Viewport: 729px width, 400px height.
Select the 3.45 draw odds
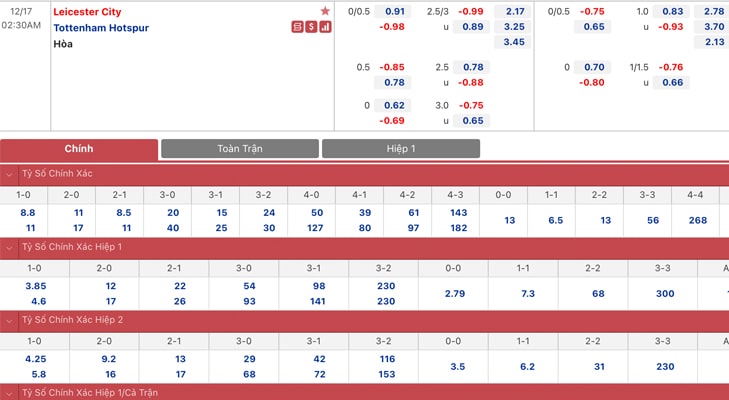click(514, 42)
